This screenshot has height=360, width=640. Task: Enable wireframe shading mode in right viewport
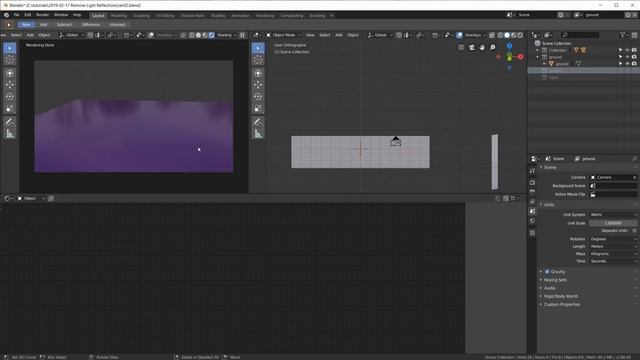500,35
